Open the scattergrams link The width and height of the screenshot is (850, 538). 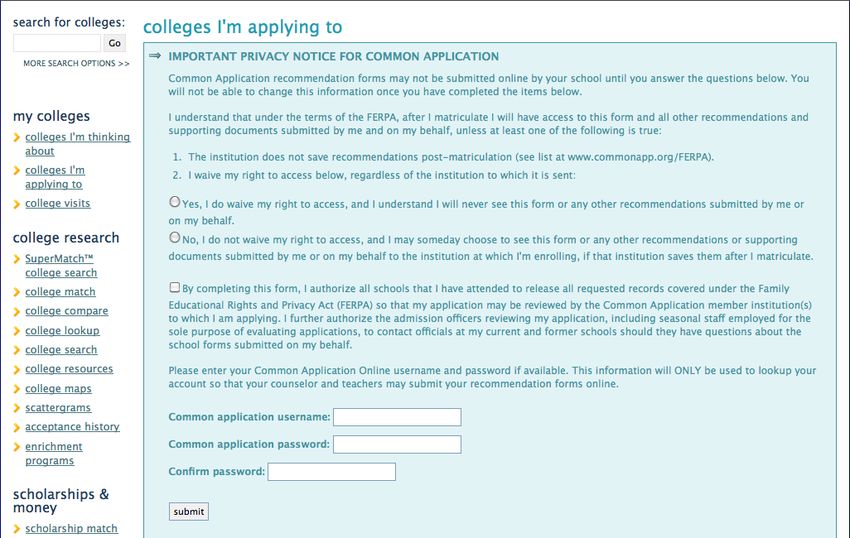(58, 408)
